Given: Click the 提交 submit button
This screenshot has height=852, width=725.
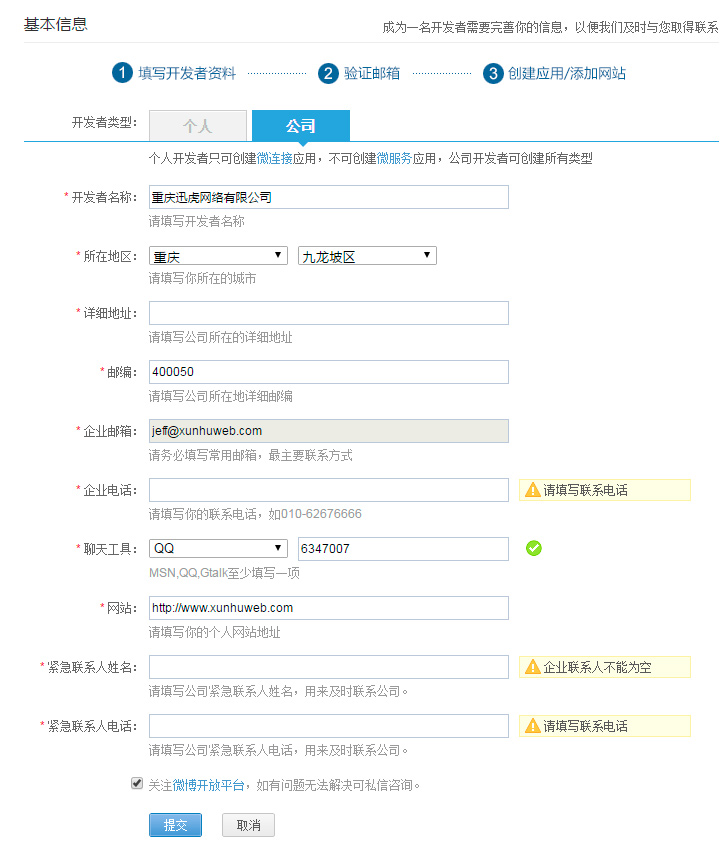Looking at the screenshot, I should pos(176,825).
